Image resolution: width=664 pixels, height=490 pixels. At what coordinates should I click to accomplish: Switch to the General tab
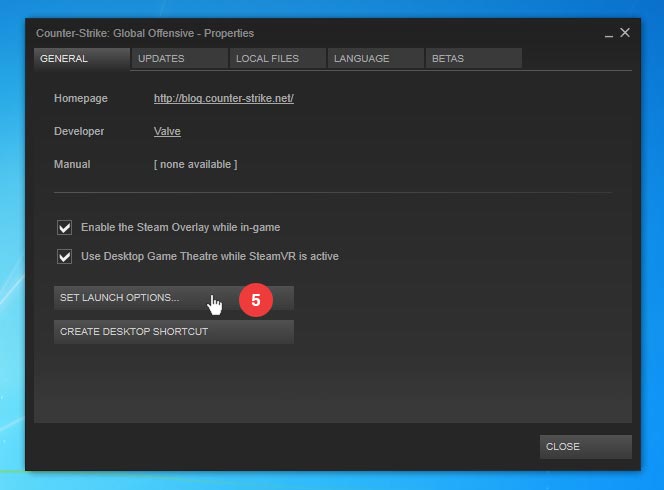[82, 58]
